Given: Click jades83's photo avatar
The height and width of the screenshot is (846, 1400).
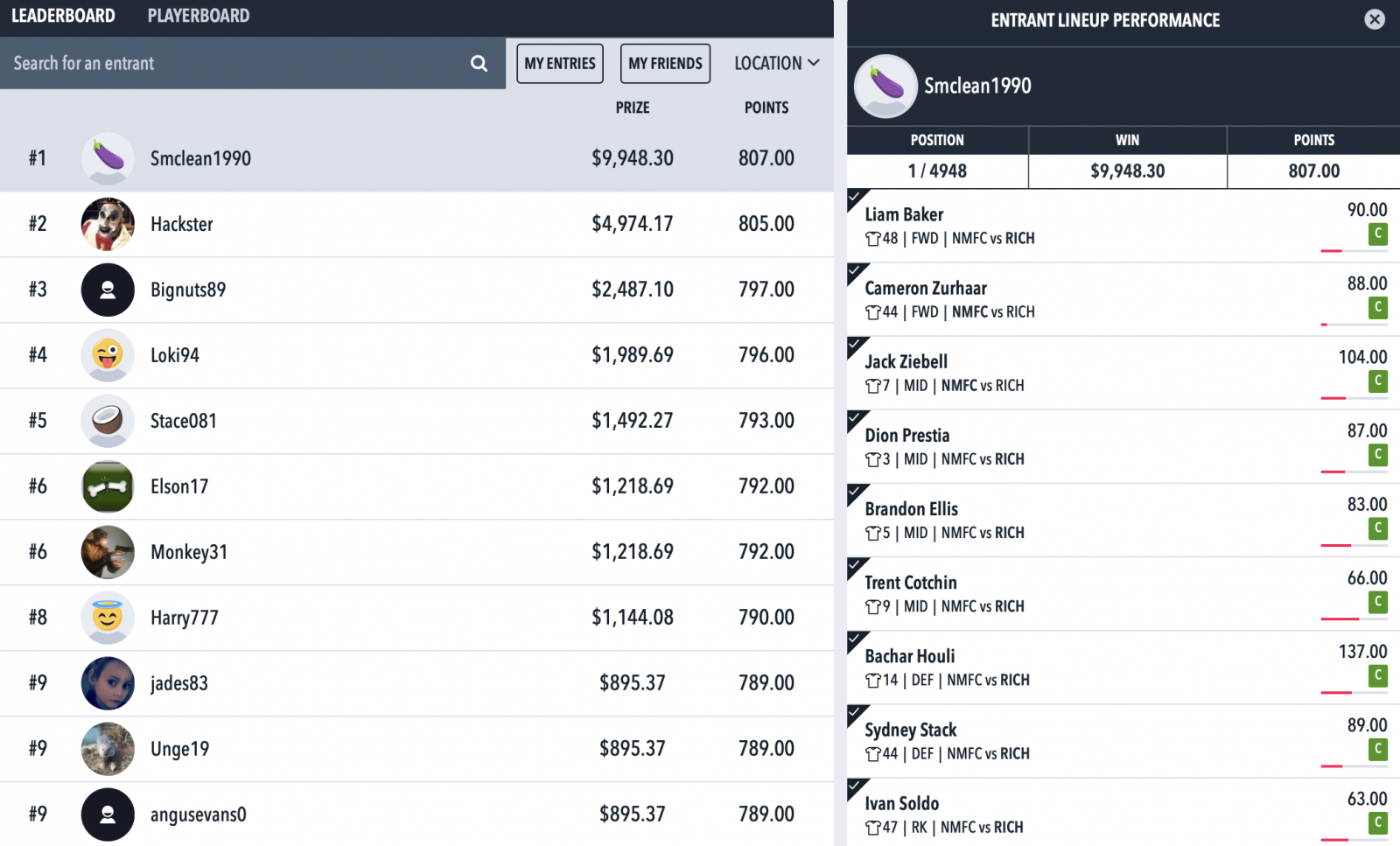Looking at the screenshot, I should point(108,683).
